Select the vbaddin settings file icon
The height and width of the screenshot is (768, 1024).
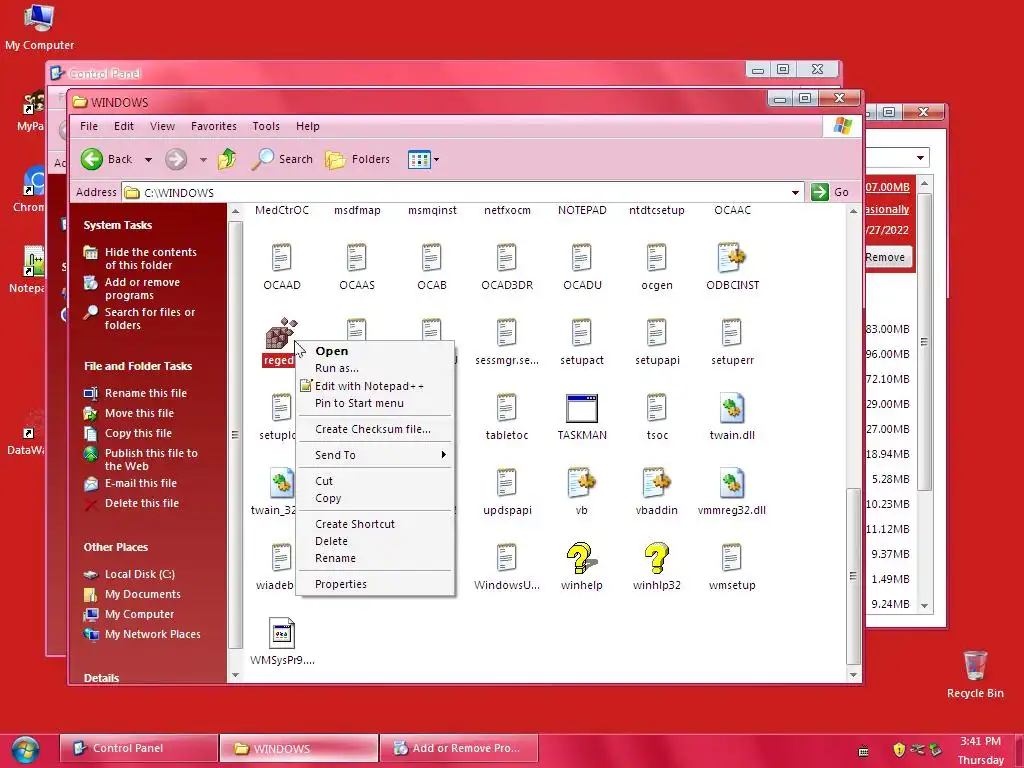point(657,483)
